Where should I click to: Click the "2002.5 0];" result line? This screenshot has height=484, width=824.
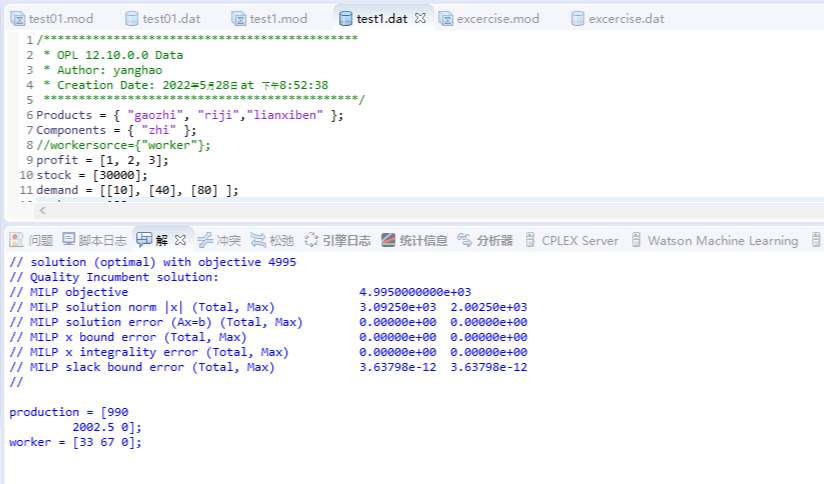tap(107, 427)
